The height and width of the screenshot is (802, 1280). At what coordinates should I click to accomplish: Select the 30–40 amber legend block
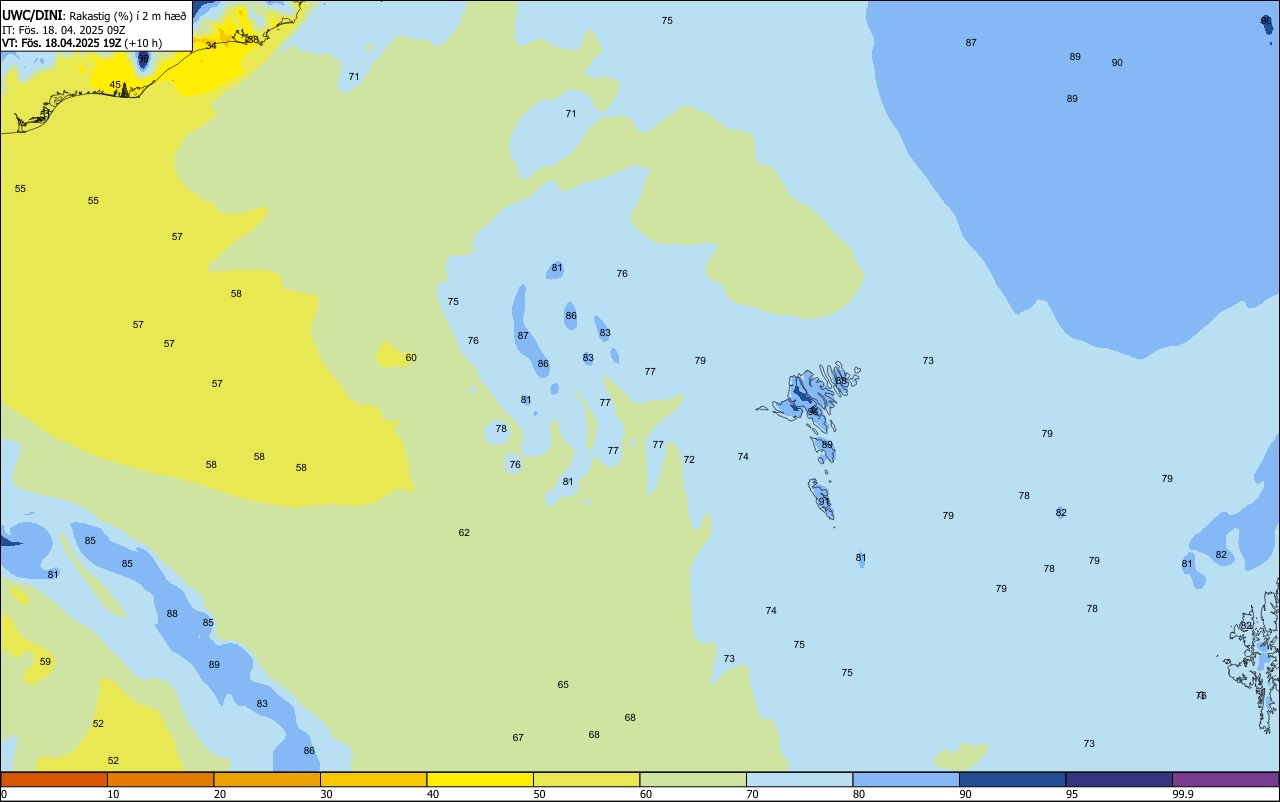373,780
